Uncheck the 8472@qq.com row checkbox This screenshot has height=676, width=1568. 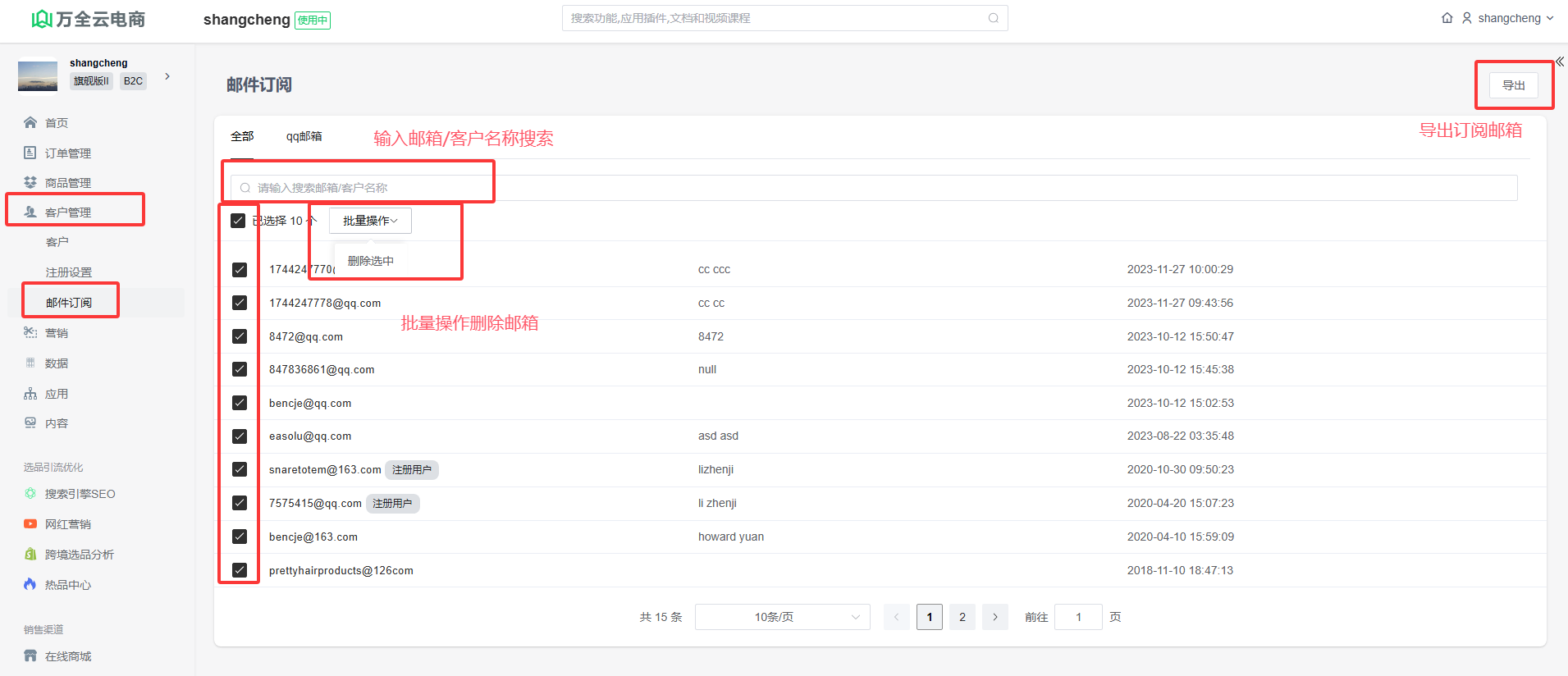240,336
